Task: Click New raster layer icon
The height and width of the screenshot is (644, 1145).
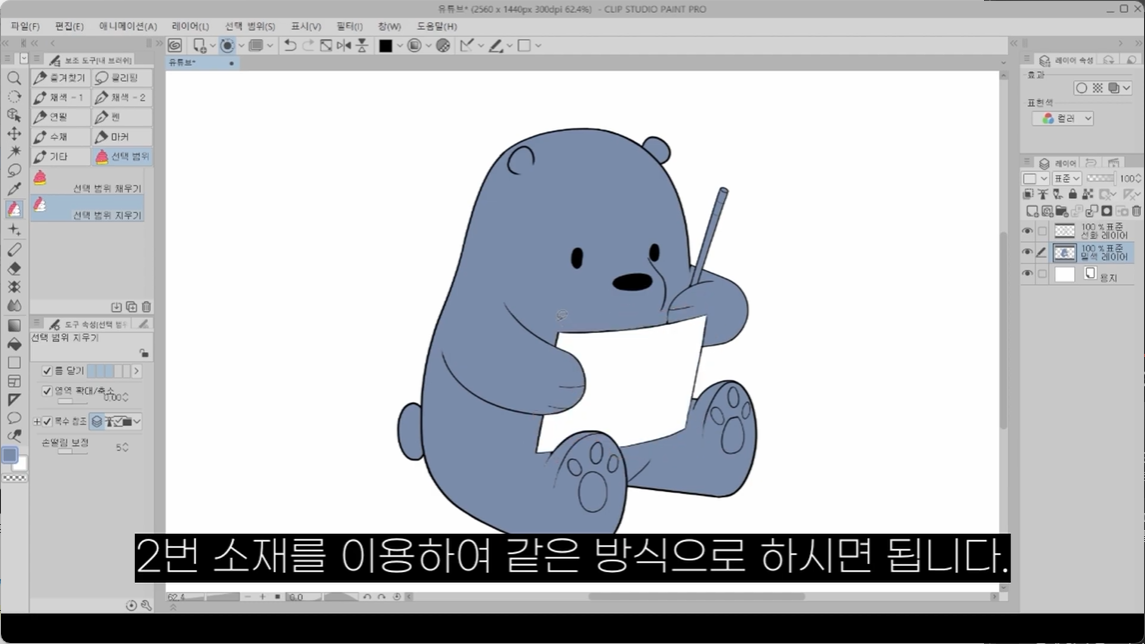Action: pos(1032,211)
